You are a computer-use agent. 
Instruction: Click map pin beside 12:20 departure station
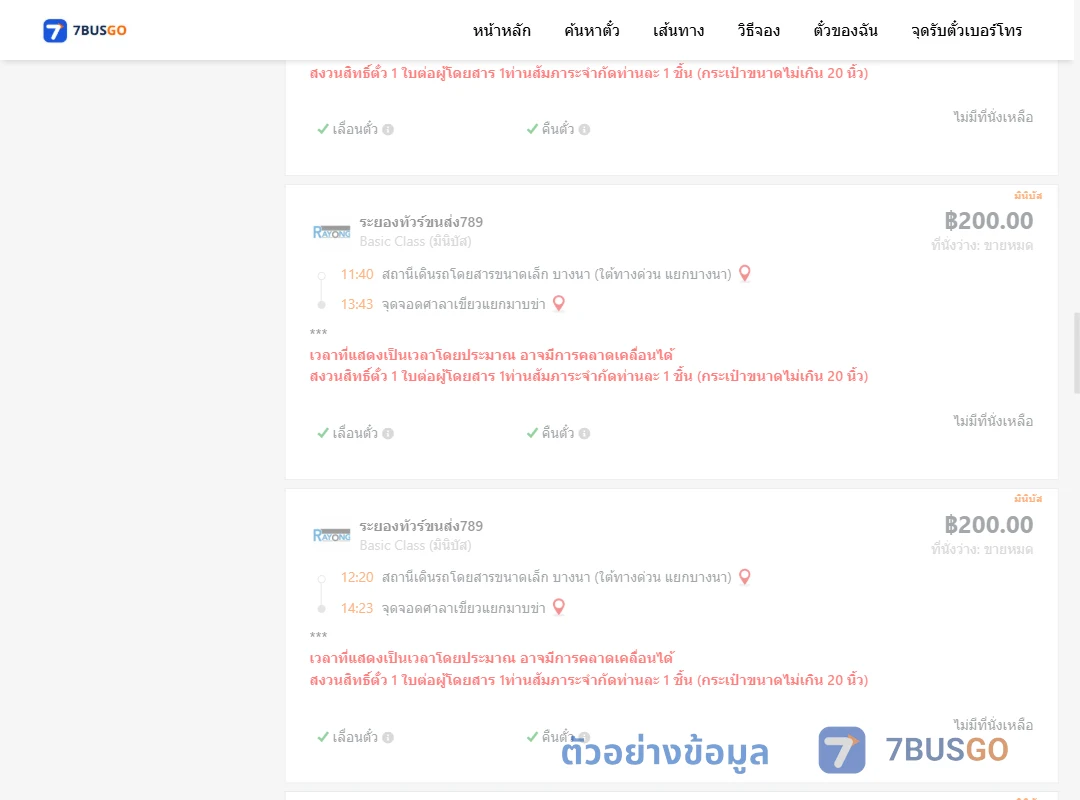click(745, 577)
